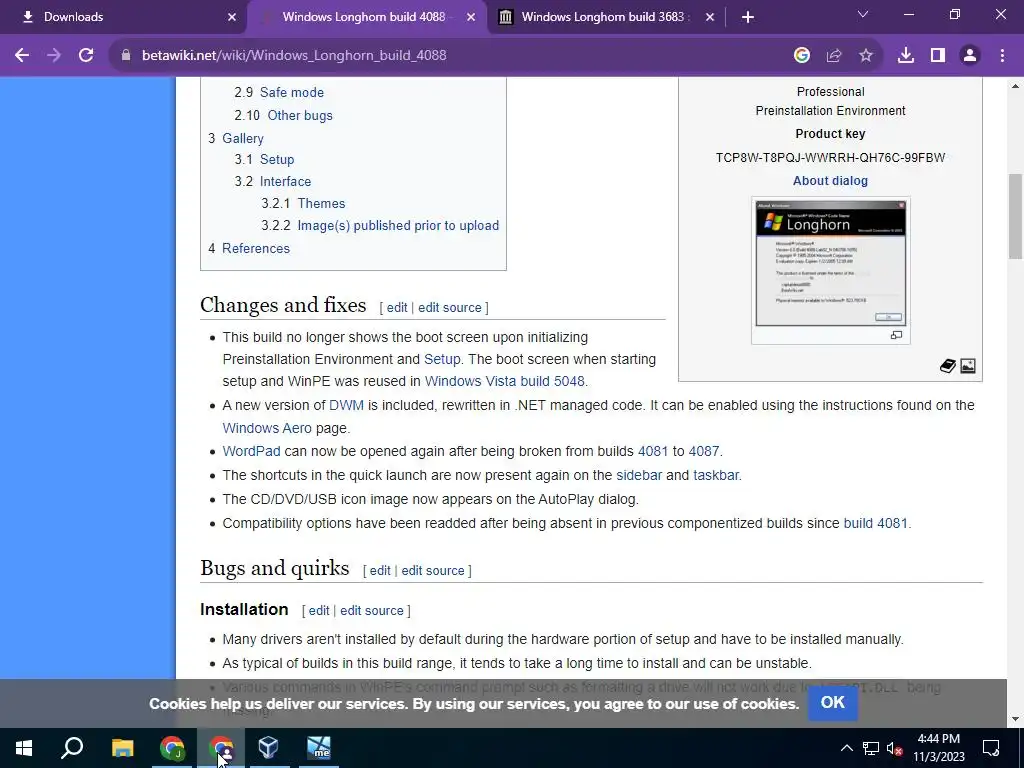Screen dimensions: 1024x768
Task: Click the forward navigation arrow
Action: 54,56
